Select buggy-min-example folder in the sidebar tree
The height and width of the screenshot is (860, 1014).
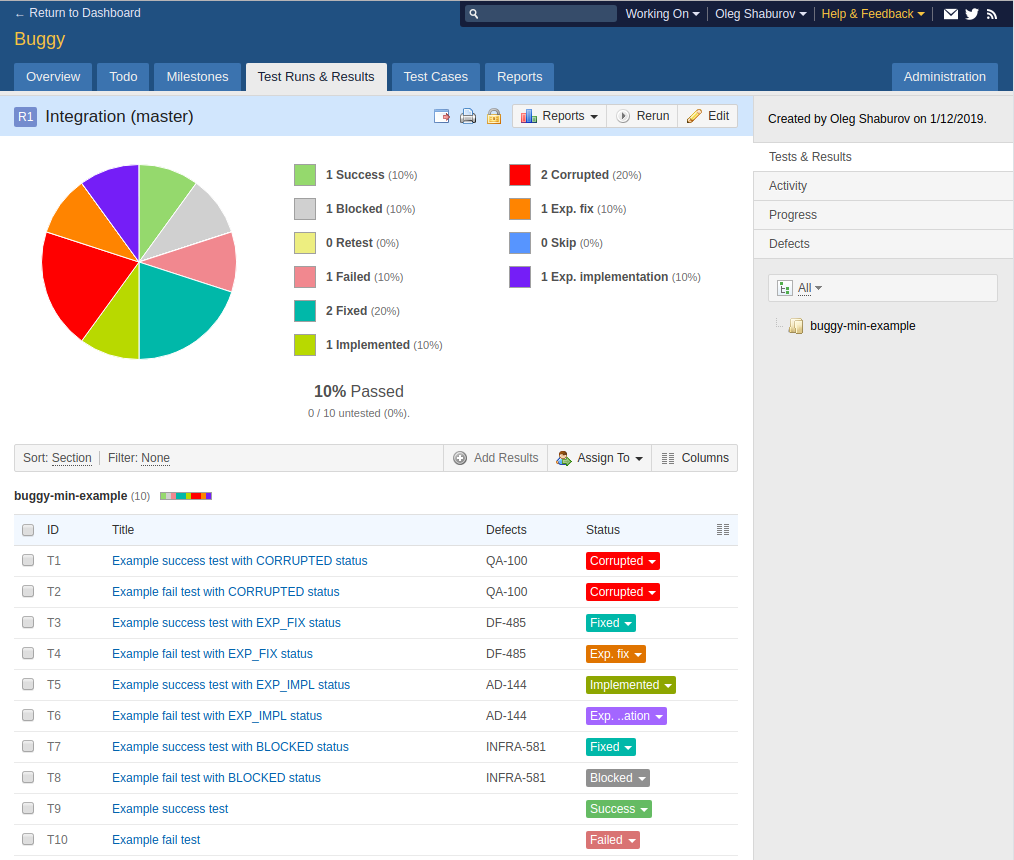[x=862, y=326]
